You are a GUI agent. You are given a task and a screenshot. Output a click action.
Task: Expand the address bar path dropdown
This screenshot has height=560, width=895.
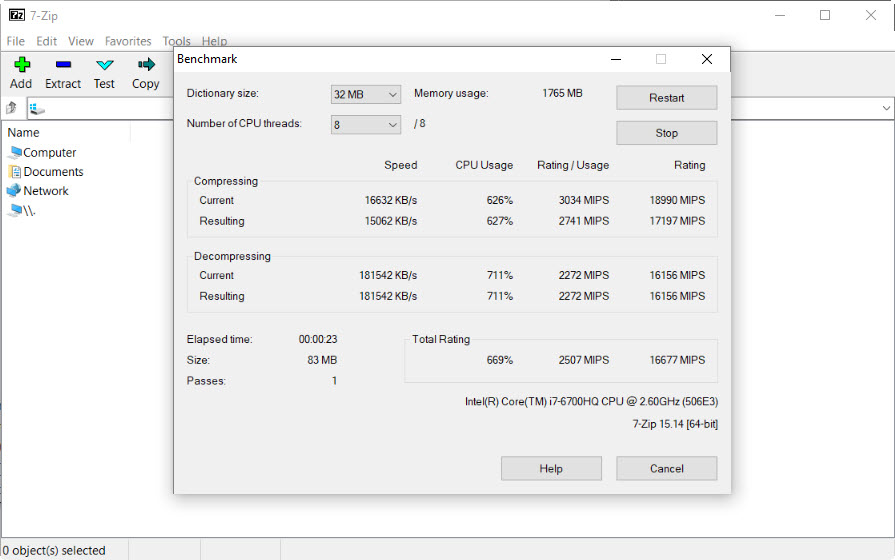[x=886, y=108]
